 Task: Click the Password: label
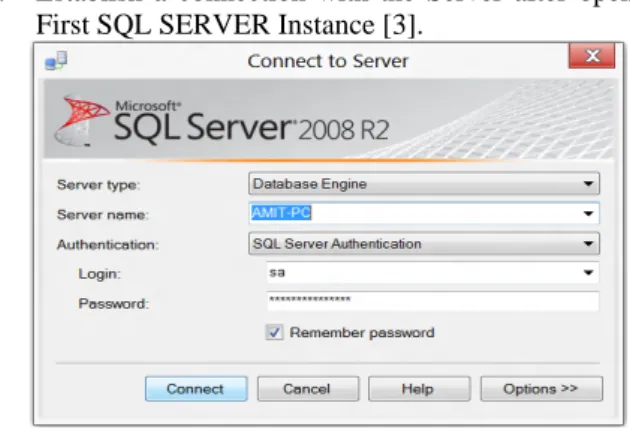(x=114, y=304)
